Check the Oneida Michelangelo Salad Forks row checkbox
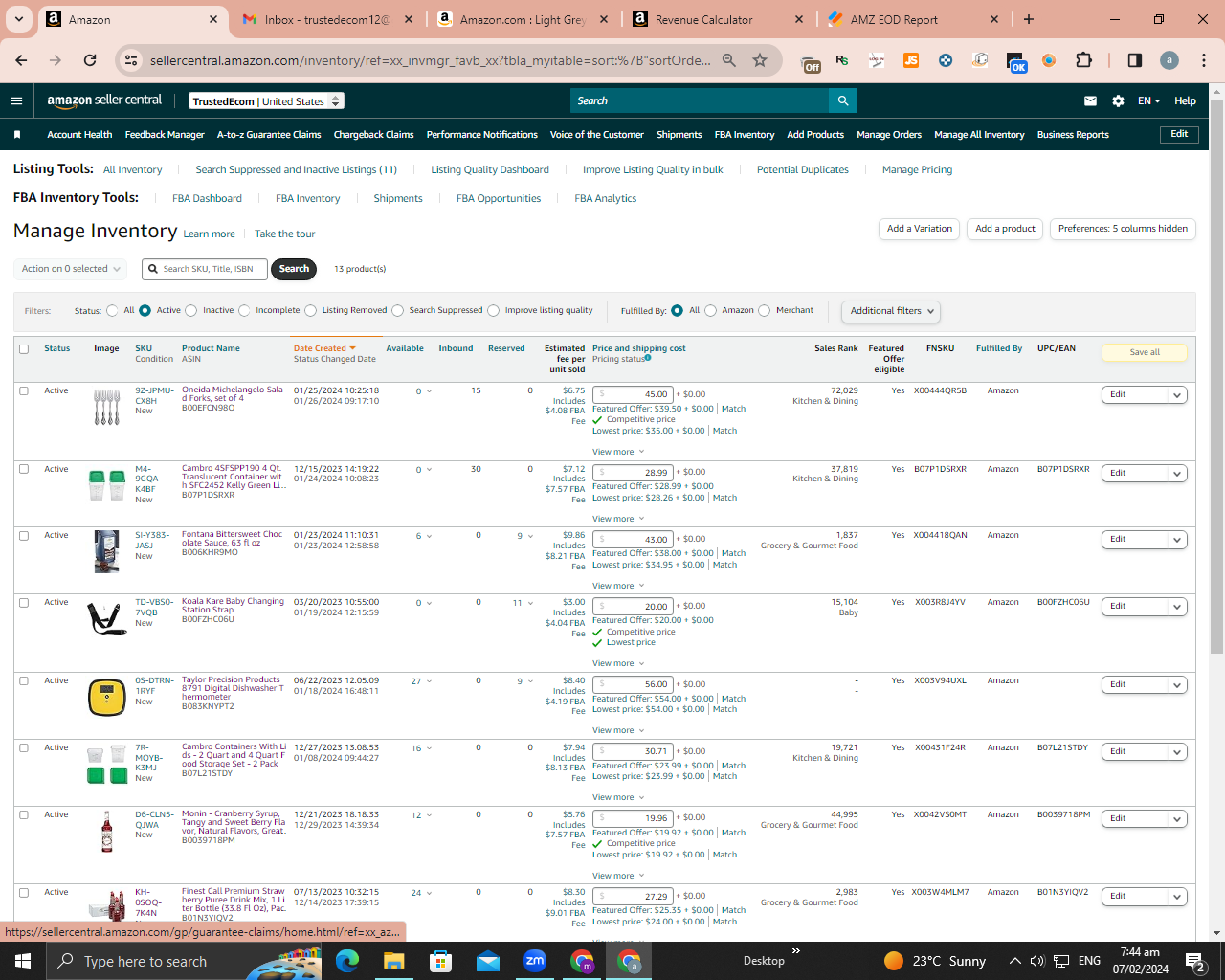The width and height of the screenshot is (1225, 980). (x=24, y=390)
